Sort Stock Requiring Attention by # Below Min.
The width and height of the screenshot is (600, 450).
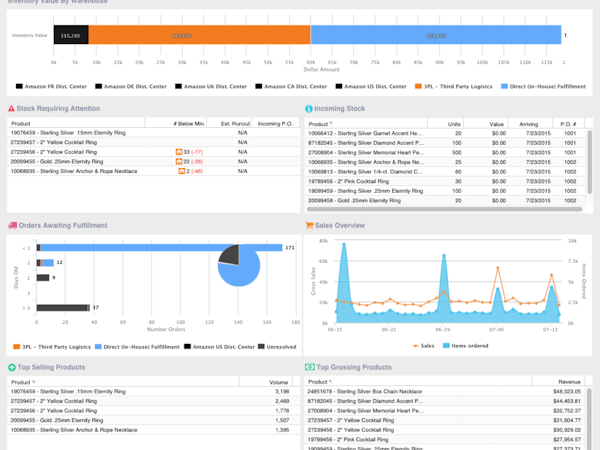(x=176, y=124)
